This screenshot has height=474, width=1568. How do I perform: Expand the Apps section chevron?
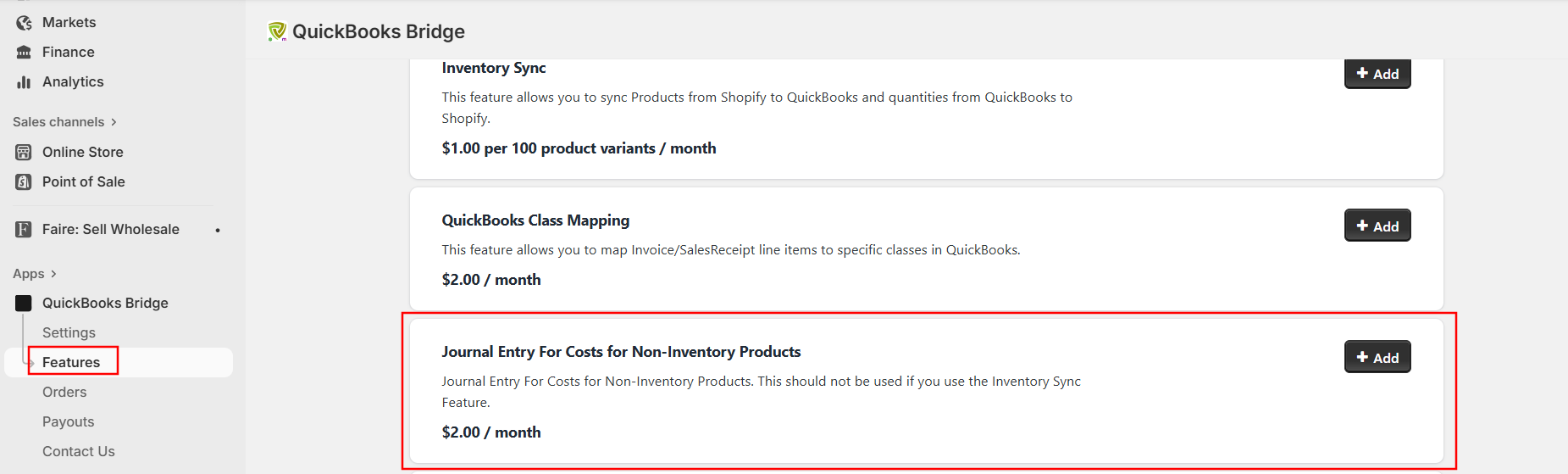[53, 274]
